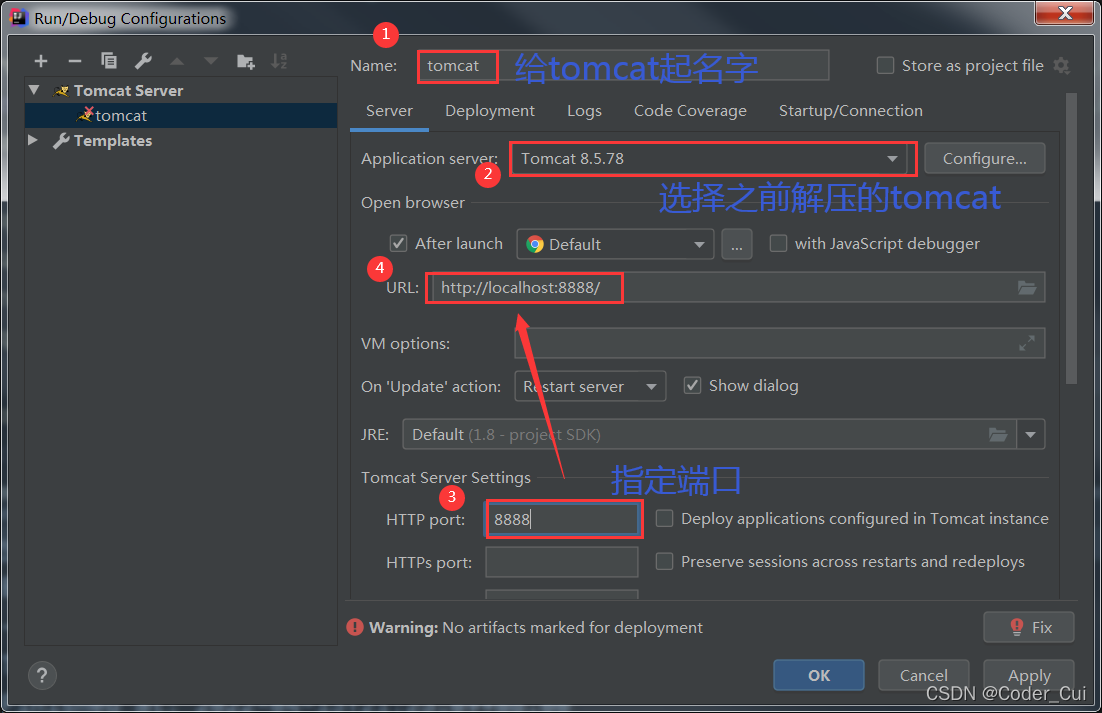Click the warning error icon
Viewport: 1102px width, 713px height.
pos(355,627)
